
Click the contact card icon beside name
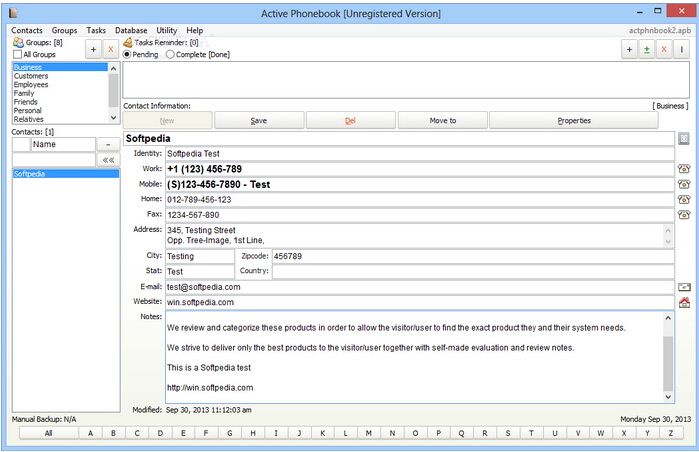pyautogui.click(x=684, y=138)
